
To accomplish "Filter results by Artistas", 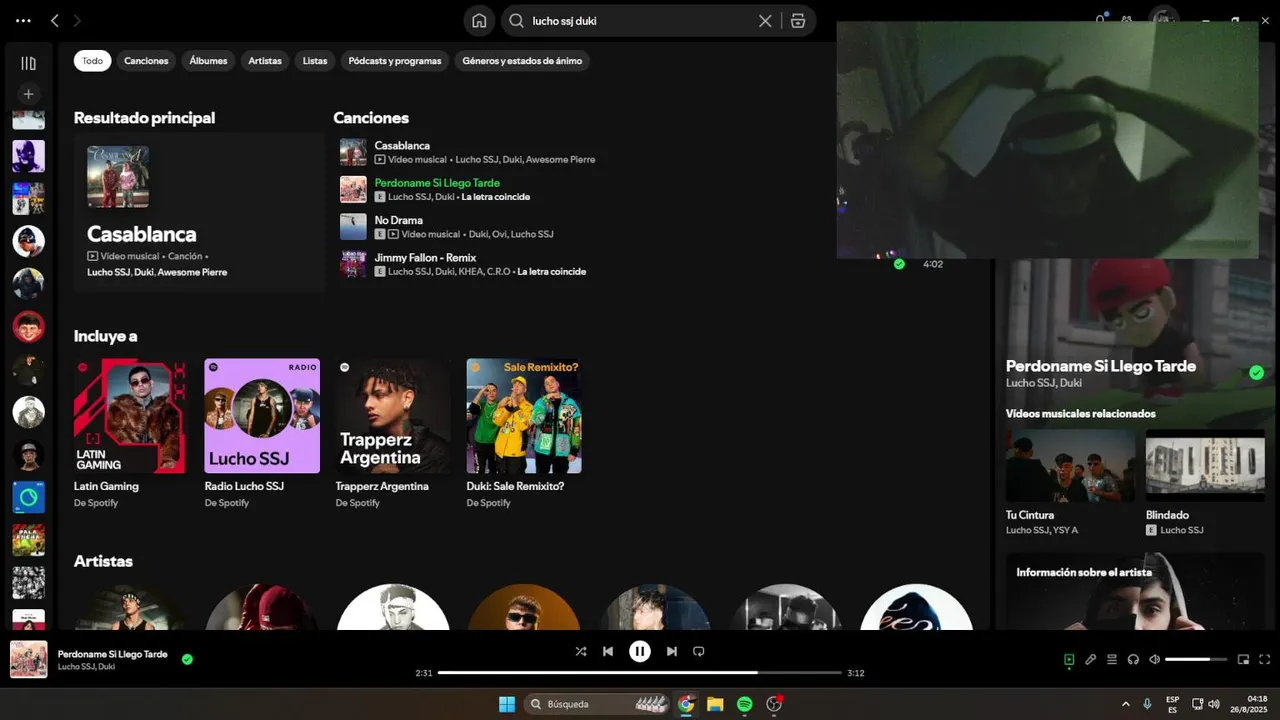I will click(265, 61).
